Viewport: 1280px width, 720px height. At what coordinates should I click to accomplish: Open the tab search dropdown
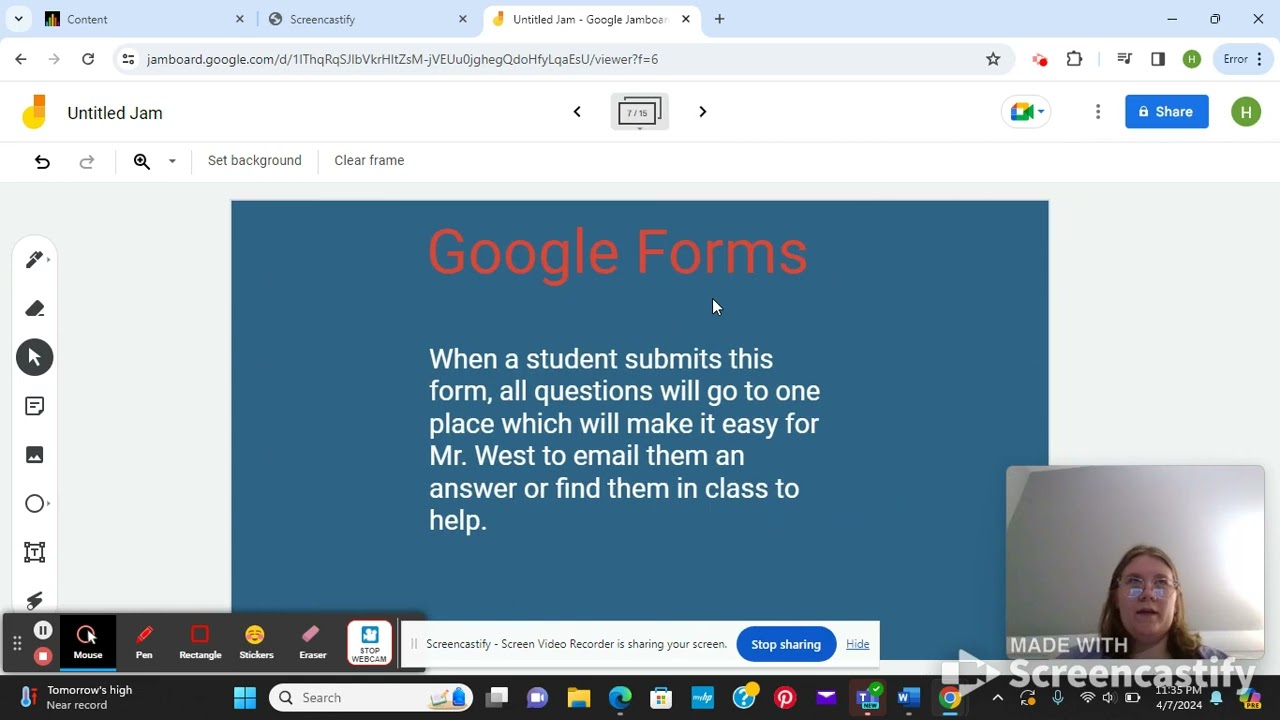pos(18,19)
